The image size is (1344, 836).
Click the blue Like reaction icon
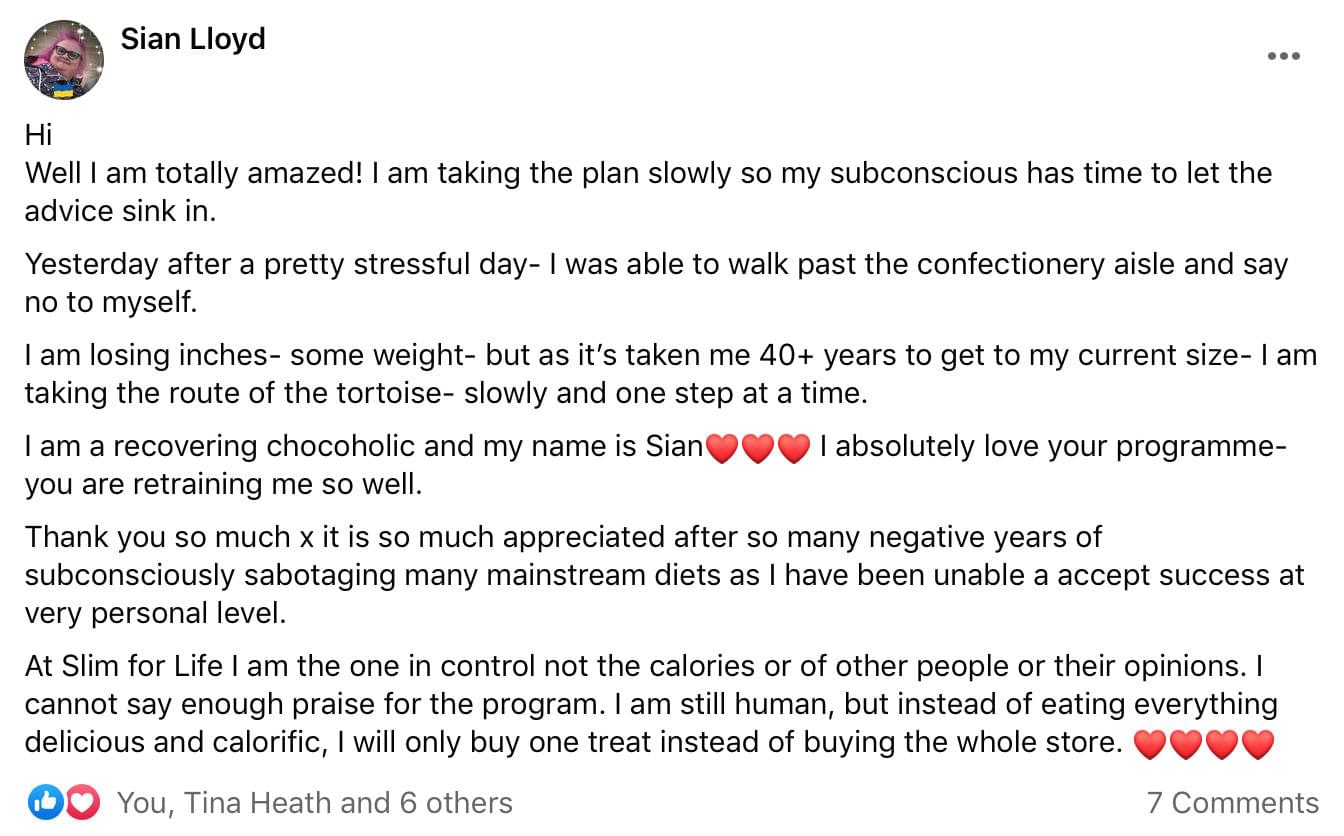(46, 802)
